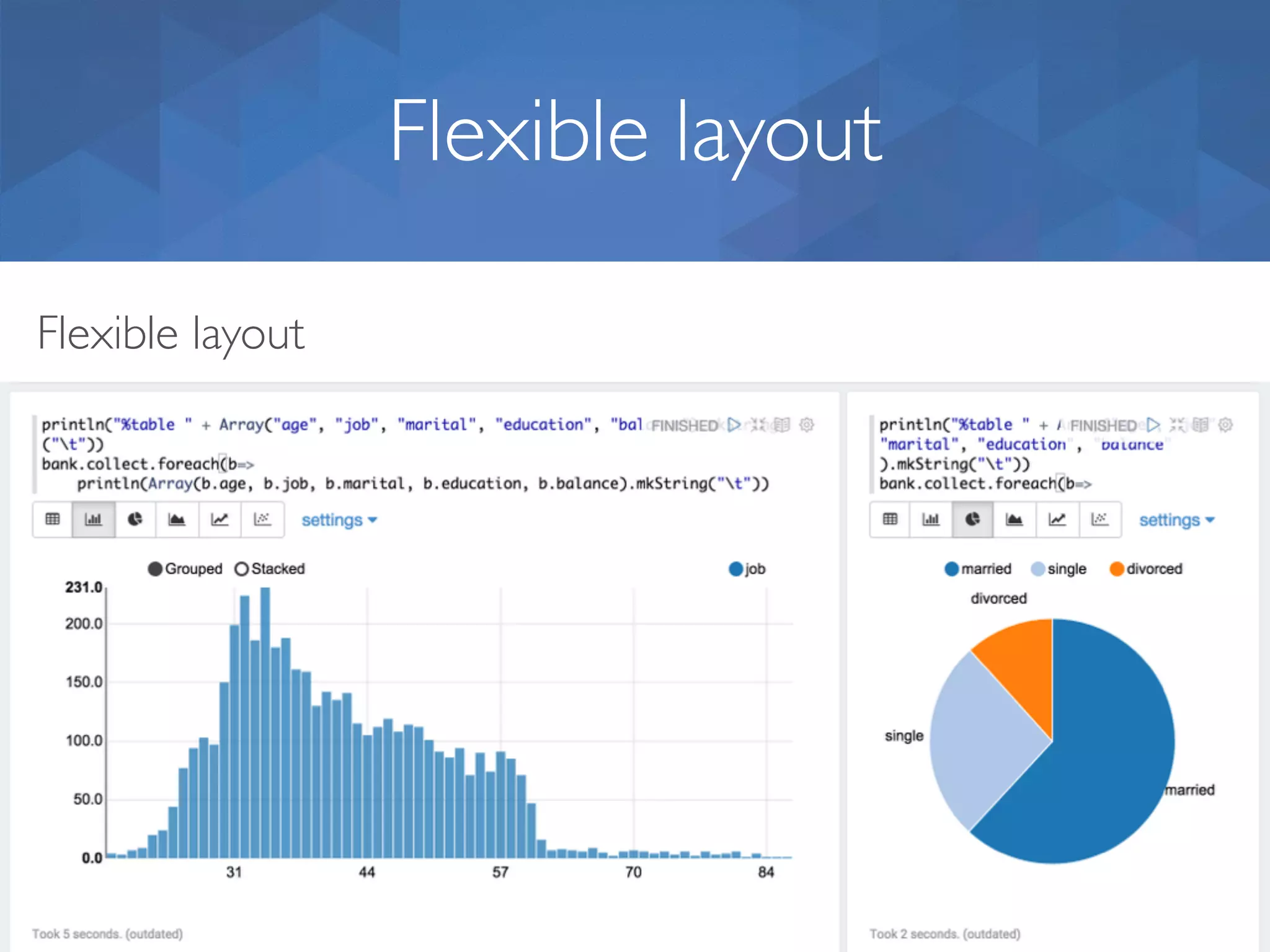This screenshot has height=952, width=1270.
Task: Toggle editor visibility in left paragraph
Action: tap(758, 425)
